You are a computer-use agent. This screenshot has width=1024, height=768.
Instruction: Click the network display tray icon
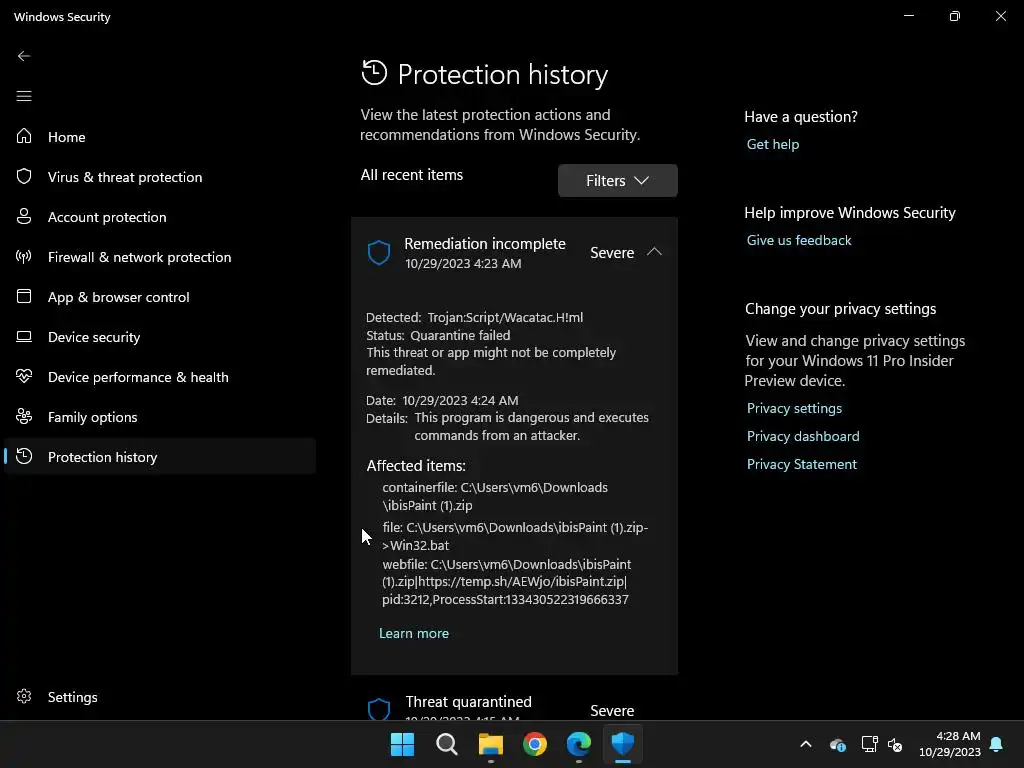click(x=869, y=744)
